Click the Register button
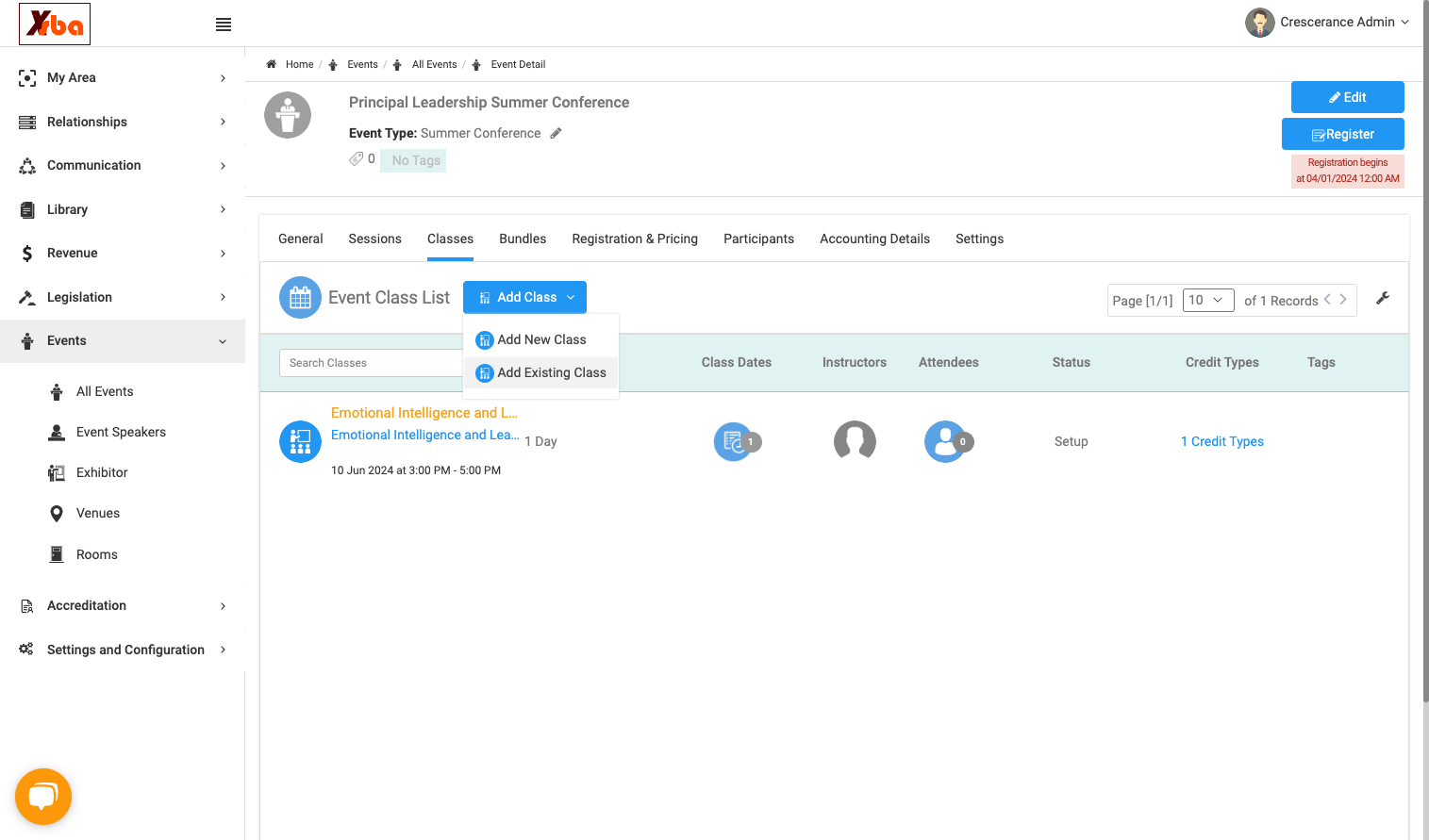1429x840 pixels. pyautogui.click(x=1343, y=134)
